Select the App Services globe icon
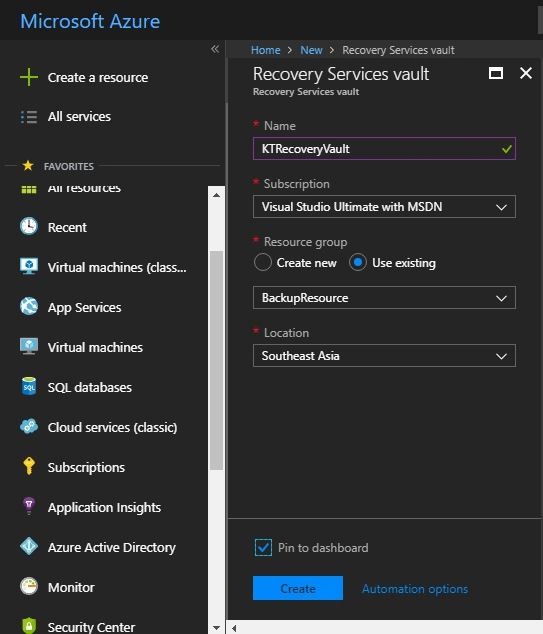The width and height of the screenshot is (543, 634). [x=29, y=306]
